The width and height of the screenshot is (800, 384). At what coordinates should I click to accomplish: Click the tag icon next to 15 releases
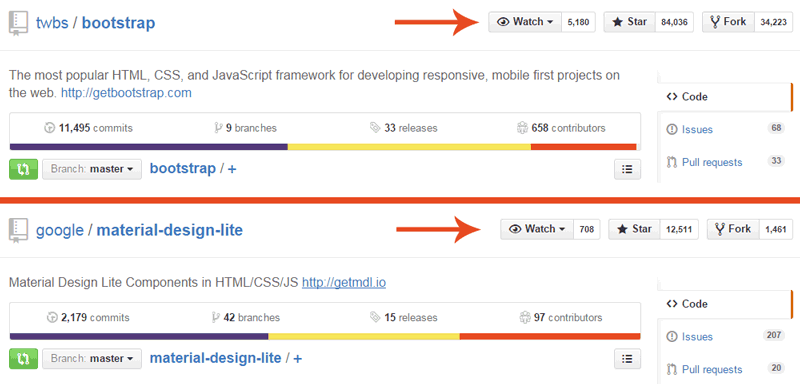click(376, 318)
